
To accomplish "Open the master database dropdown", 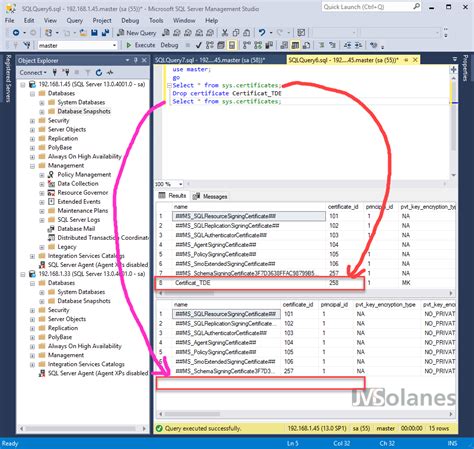I will click(x=114, y=45).
